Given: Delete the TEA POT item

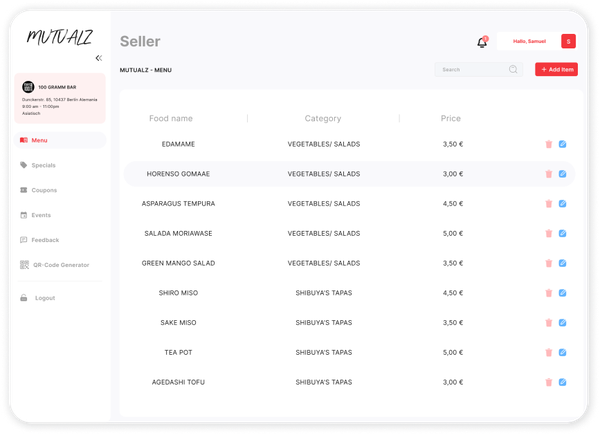Looking at the screenshot, I should coord(548,353).
